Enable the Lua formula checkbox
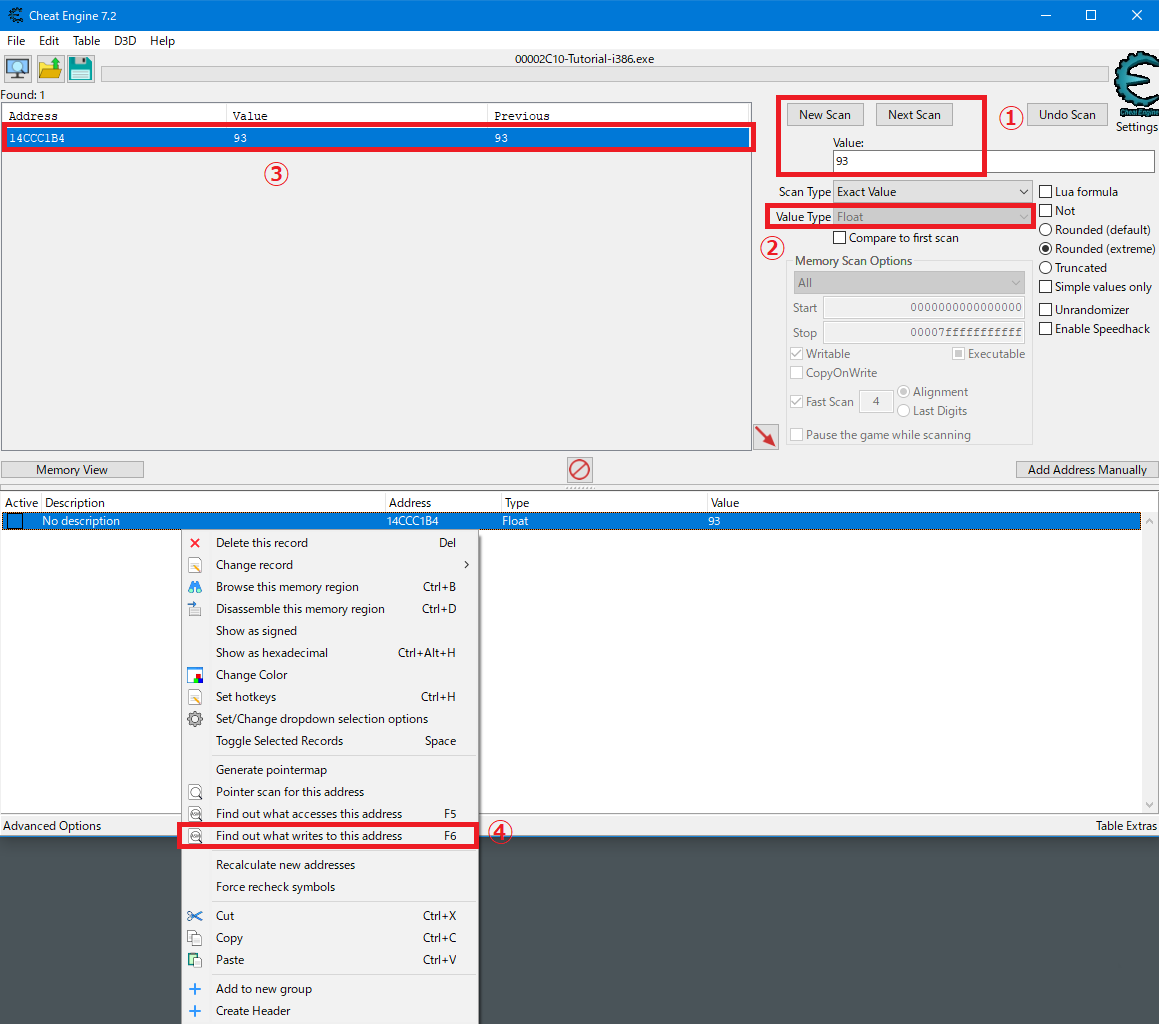This screenshot has width=1159, height=1024. [x=1045, y=191]
